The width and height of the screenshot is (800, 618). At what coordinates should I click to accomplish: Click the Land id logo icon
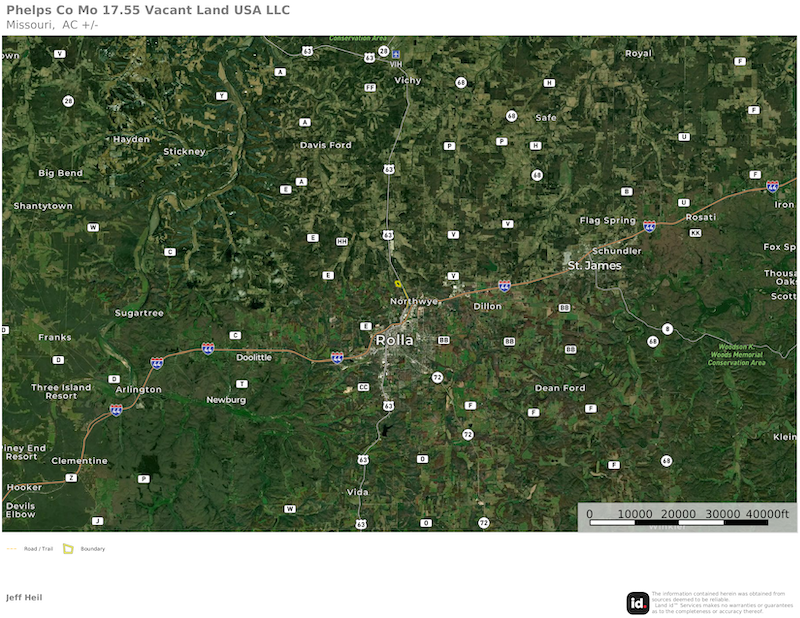(x=638, y=603)
